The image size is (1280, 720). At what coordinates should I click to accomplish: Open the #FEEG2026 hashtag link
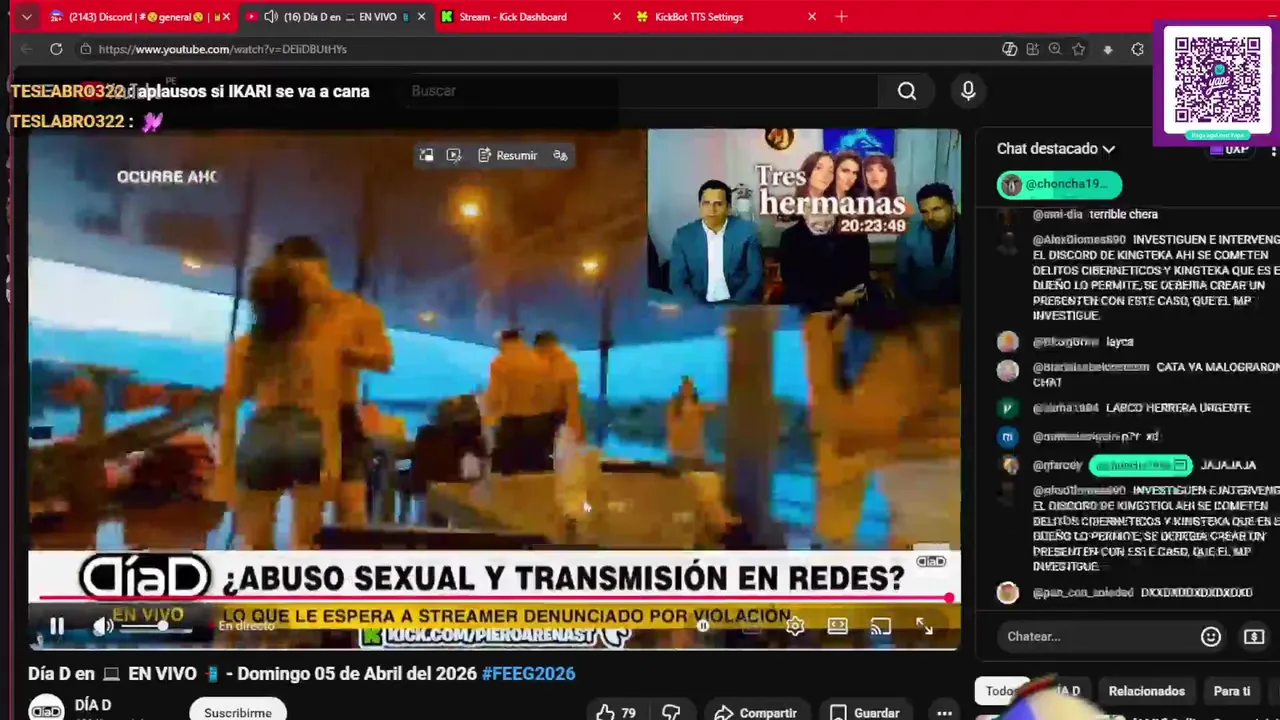[529, 673]
